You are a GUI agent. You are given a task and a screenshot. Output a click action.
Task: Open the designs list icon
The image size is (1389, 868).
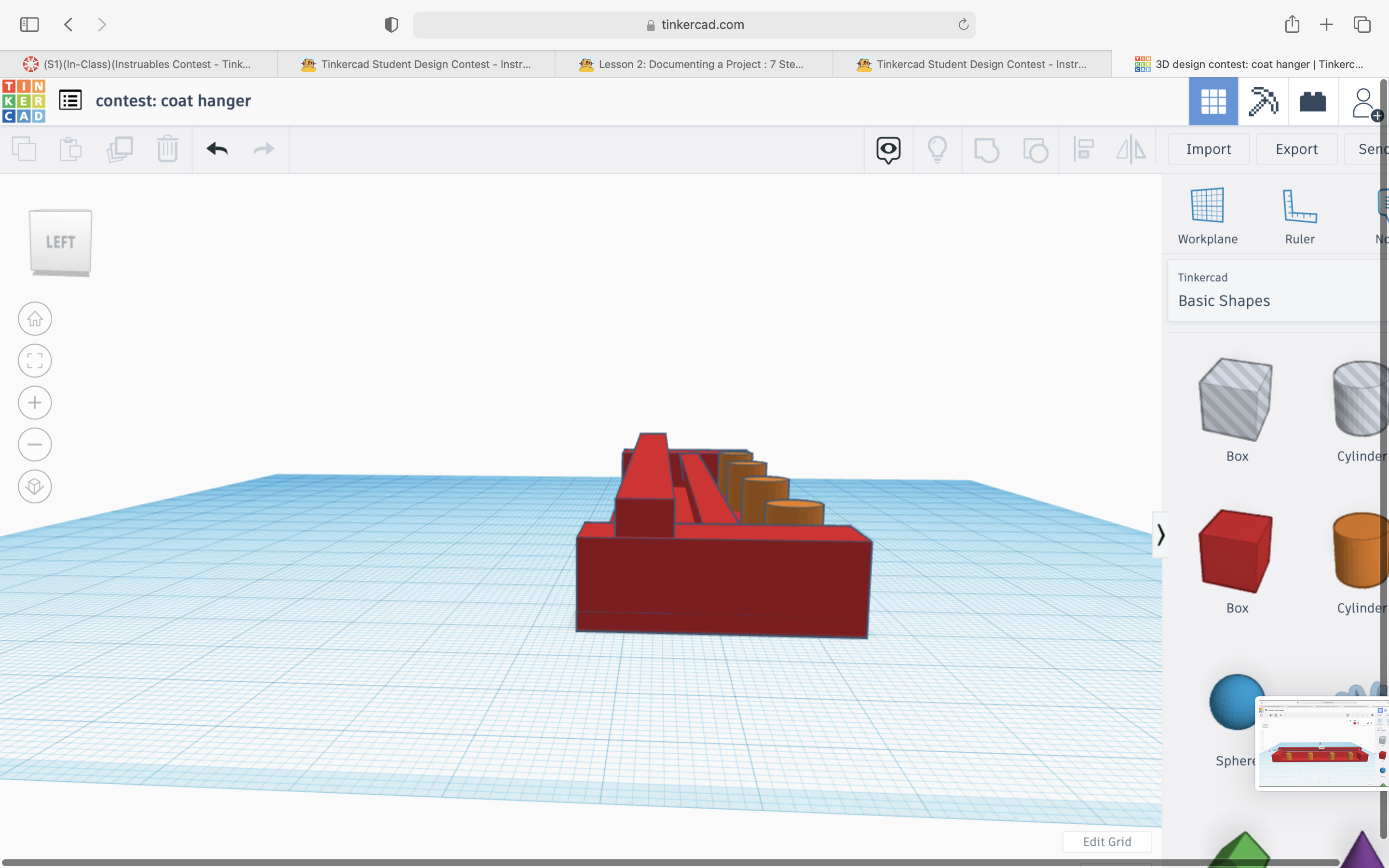70,100
